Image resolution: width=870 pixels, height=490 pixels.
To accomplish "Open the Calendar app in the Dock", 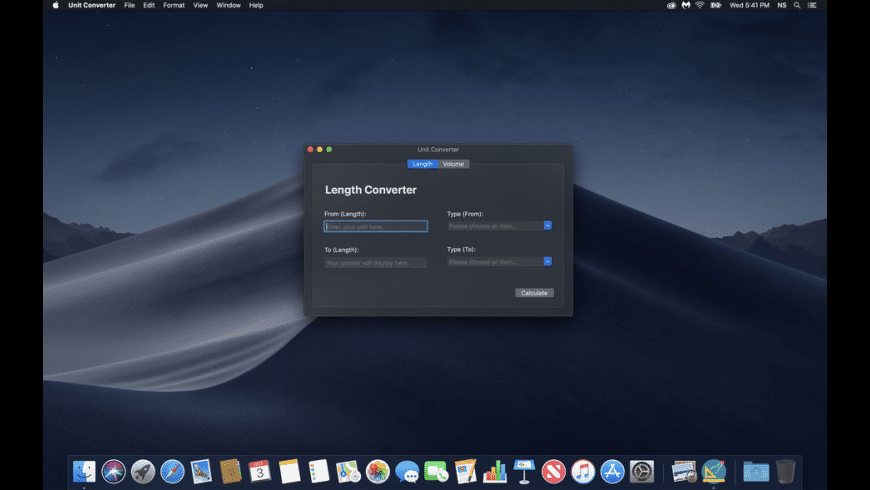I will (260, 471).
